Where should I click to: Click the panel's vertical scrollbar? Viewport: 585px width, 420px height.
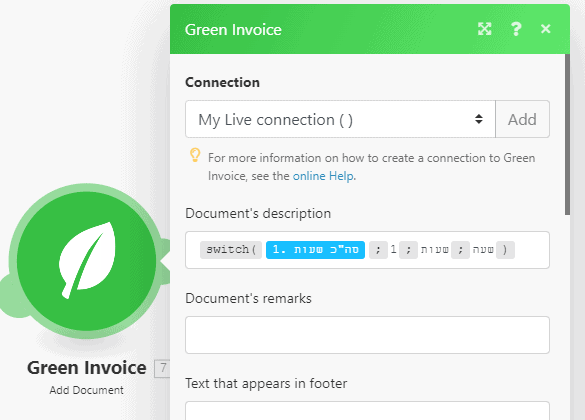[x=567, y=134]
